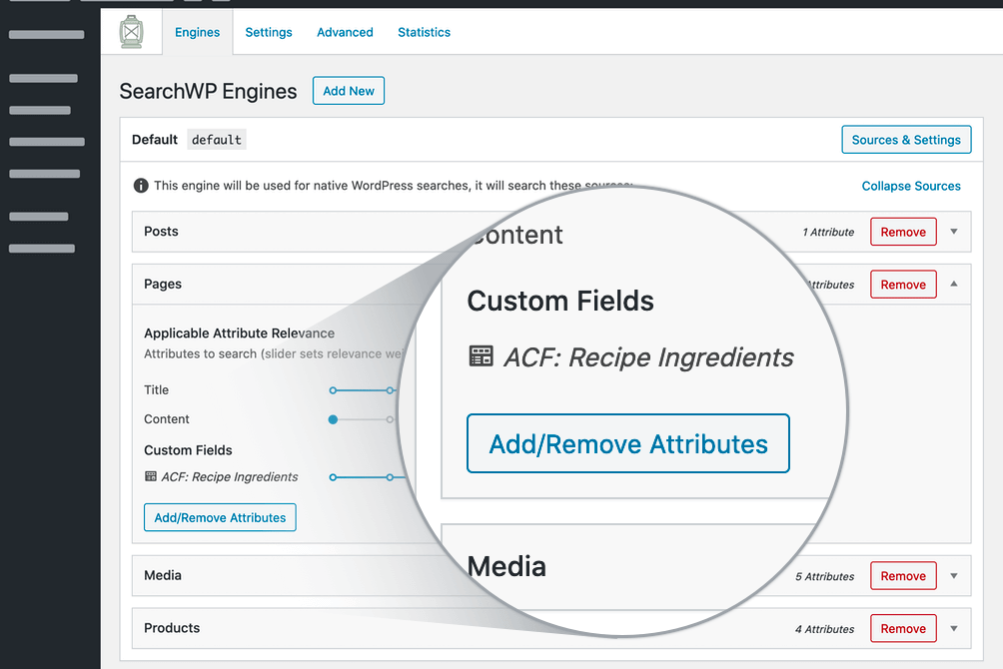Click the Add New engine button
The width and height of the screenshot is (1003, 669).
[x=348, y=91]
